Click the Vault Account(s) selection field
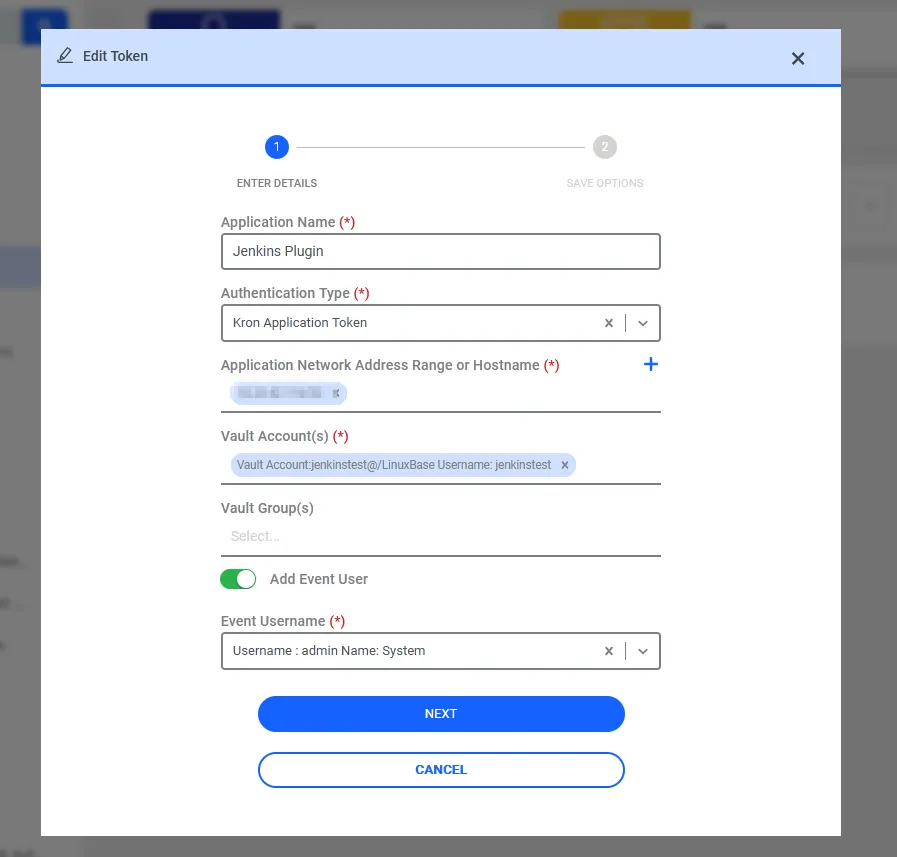This screenshot has width=897, height=857. point(440,465)
